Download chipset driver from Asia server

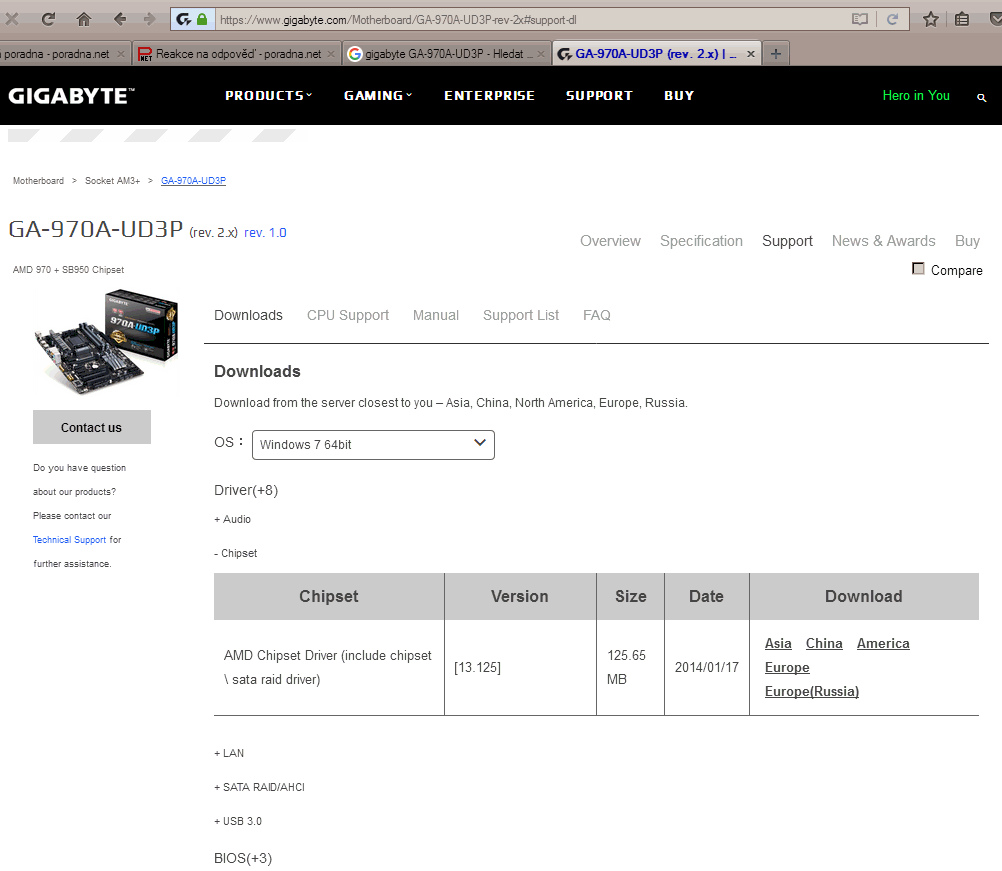[778, 644]
